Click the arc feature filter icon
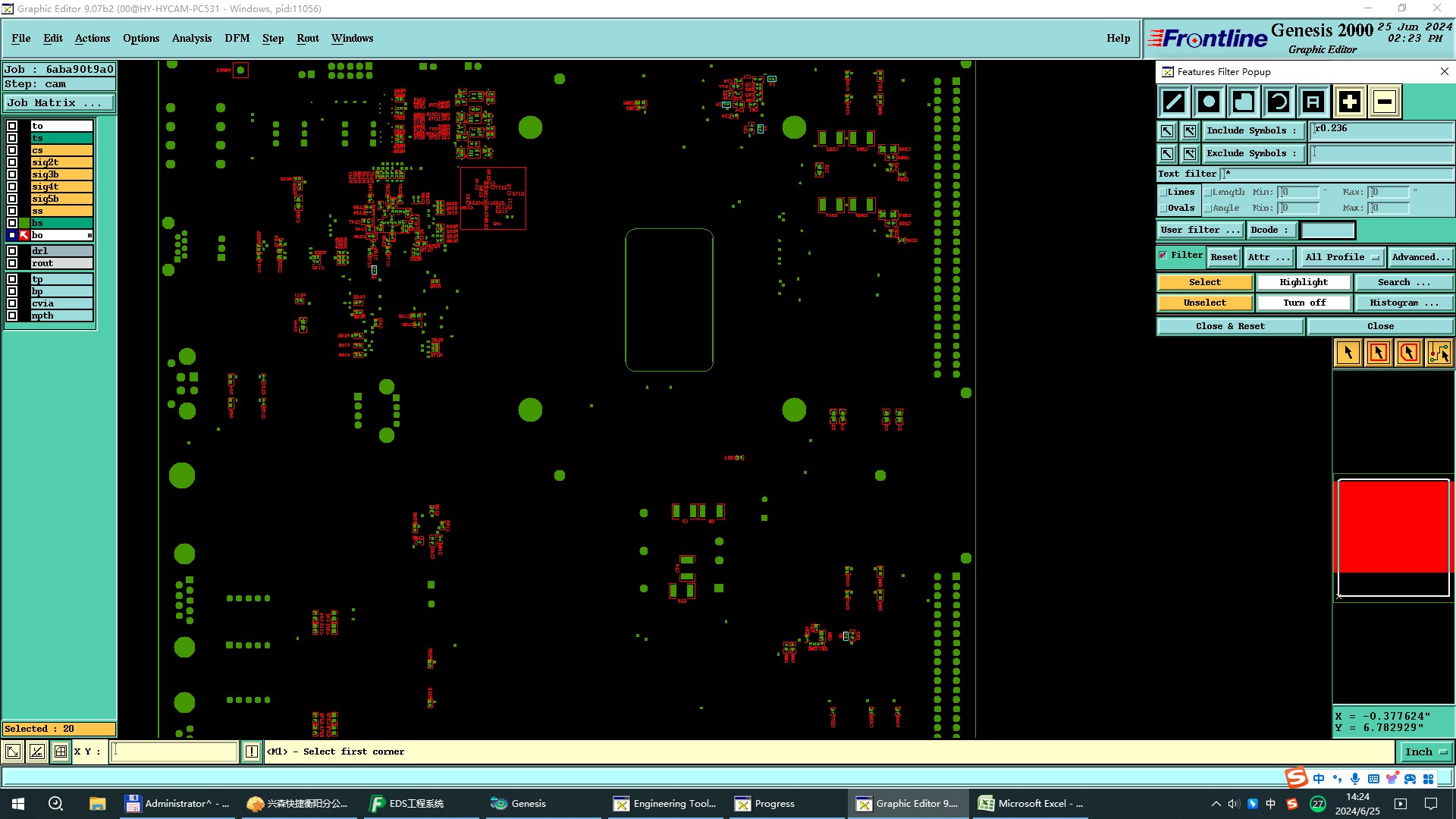 (1279, 102)
